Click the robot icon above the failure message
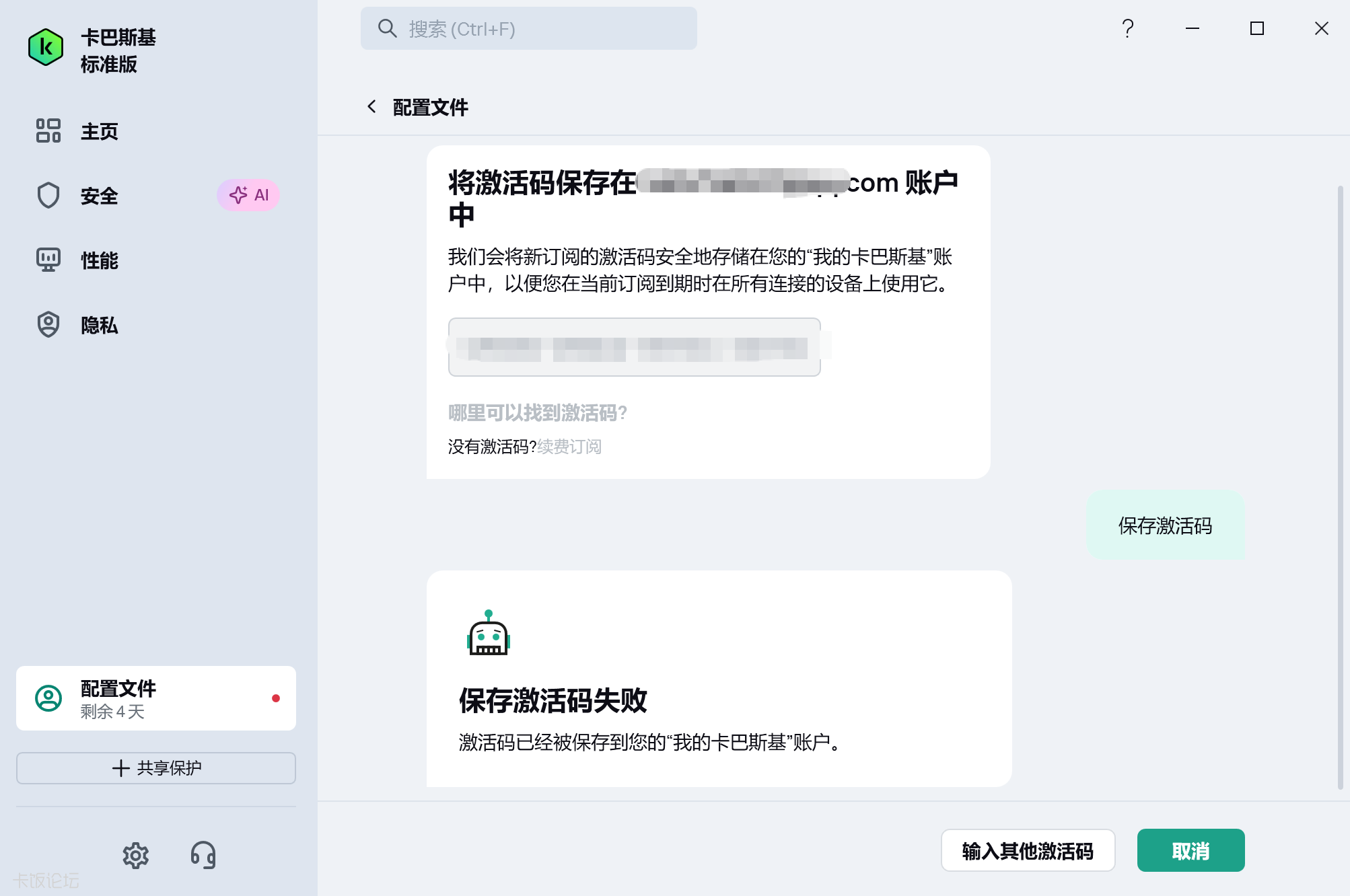 tap(489, 632)
